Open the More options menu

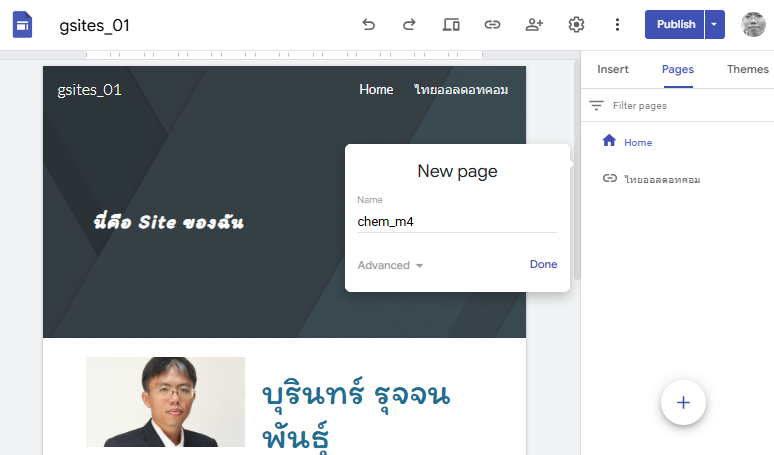[617, 25]
